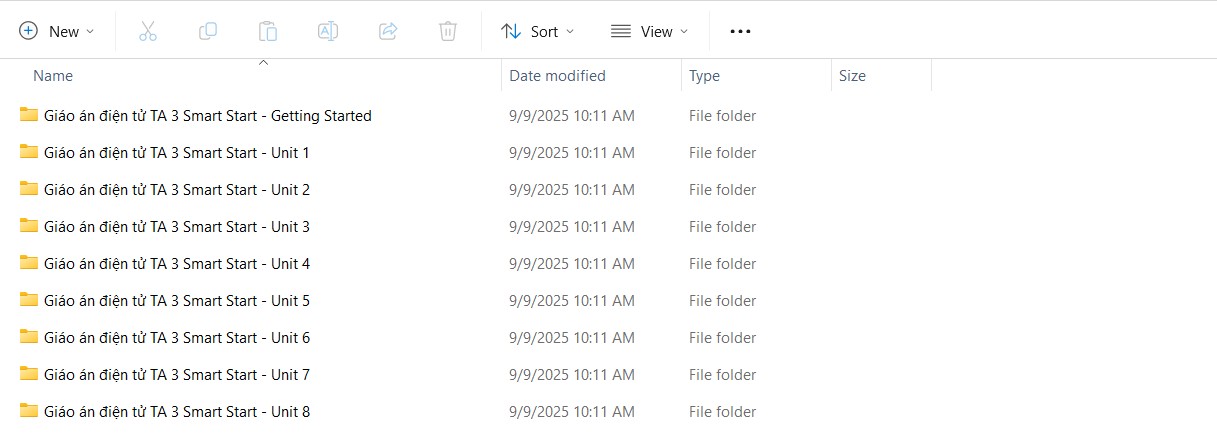Click the folder icon beside Unit 6
The height and width of the screenshot is (433, 1217).
28,337
